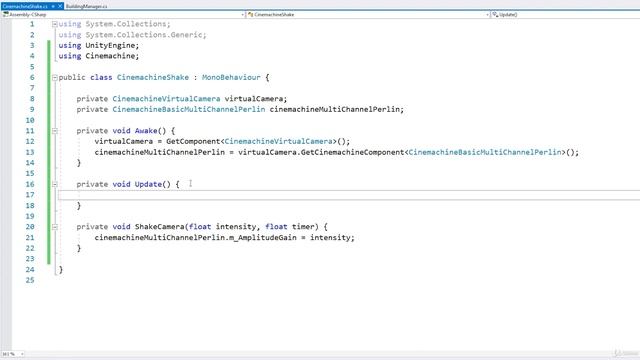Viewport: 640px width, 360px height.
Task: Collapse the using directives block at line 1
Action: [x=55, y=24]
